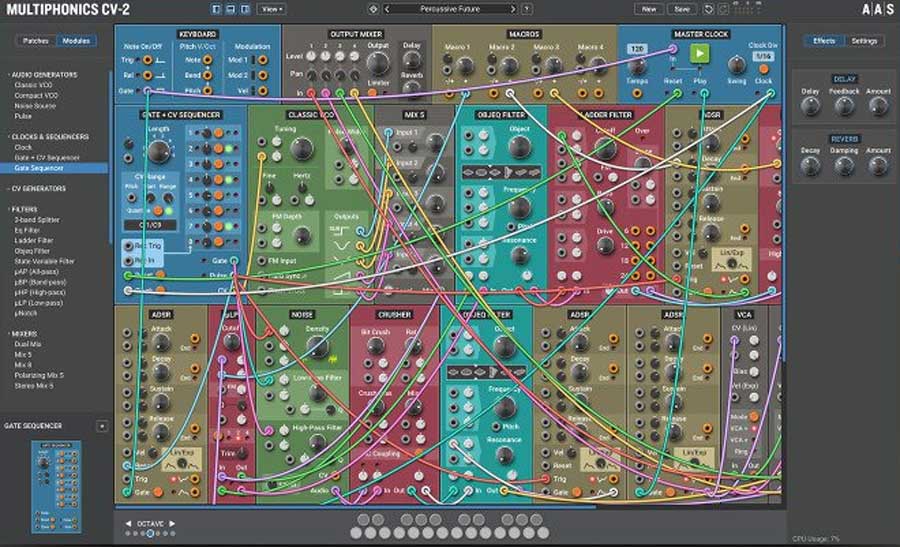The image size is (900, 547).
Task: Click the preset locate icon left of preset name
Action: pyautogui.click(x=373, y=9)
